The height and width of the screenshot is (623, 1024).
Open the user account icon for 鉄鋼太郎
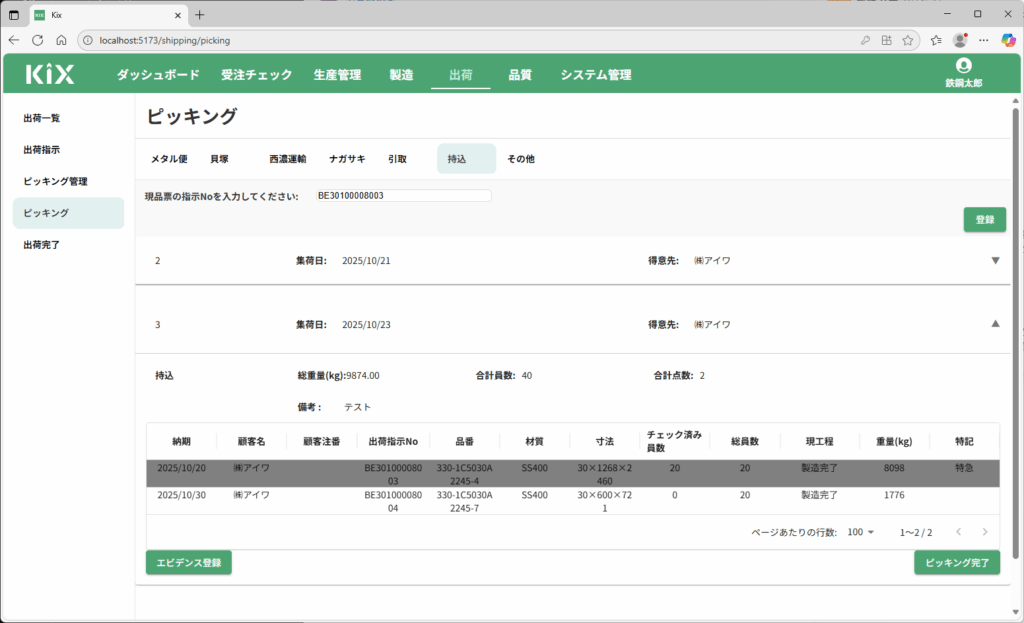pyautogui.click(x=963, y=66)
